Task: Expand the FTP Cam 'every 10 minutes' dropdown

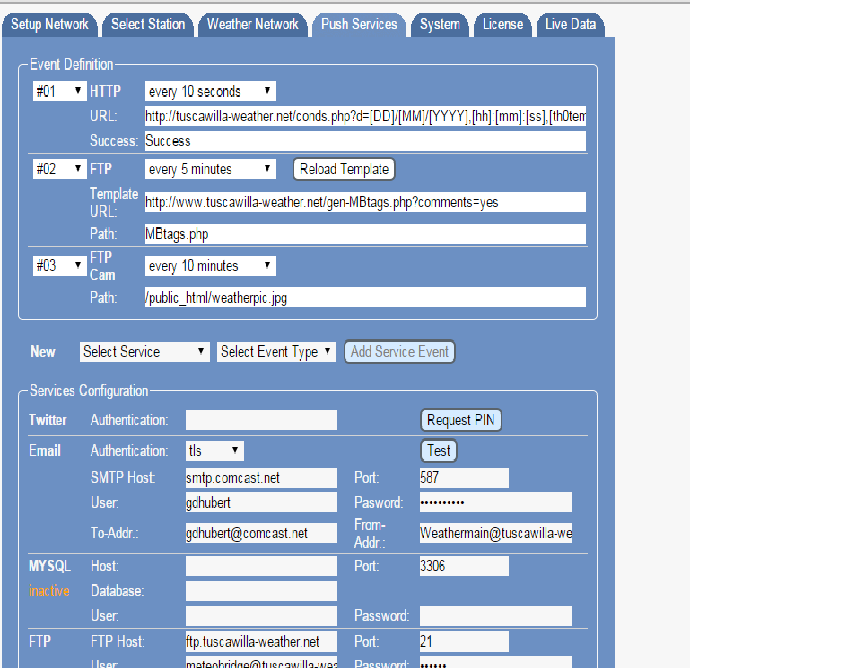Action: [210, 266]
